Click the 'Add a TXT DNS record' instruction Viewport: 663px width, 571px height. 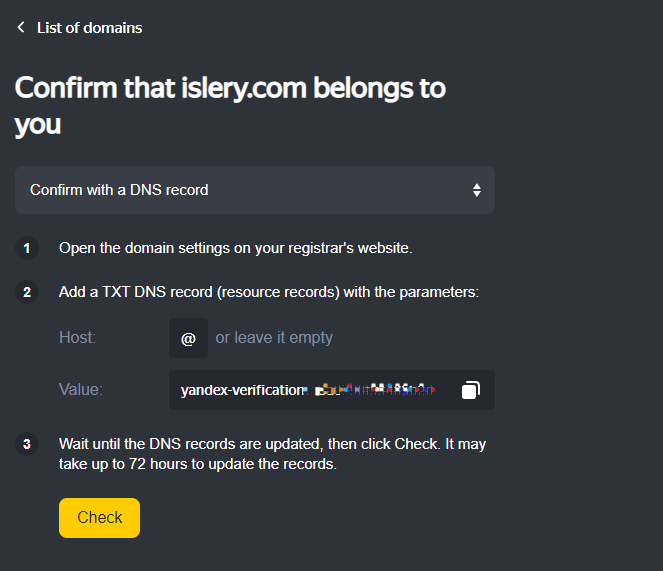point(269,292)
